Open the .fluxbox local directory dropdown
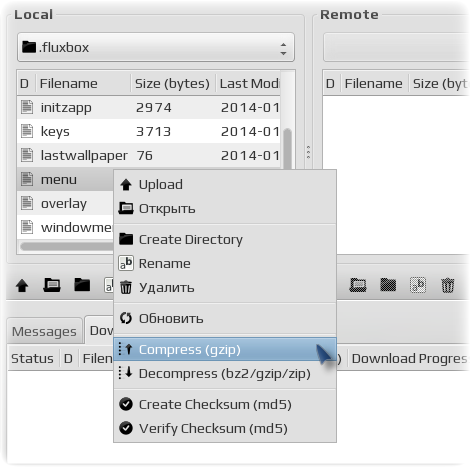 point(156,47)
